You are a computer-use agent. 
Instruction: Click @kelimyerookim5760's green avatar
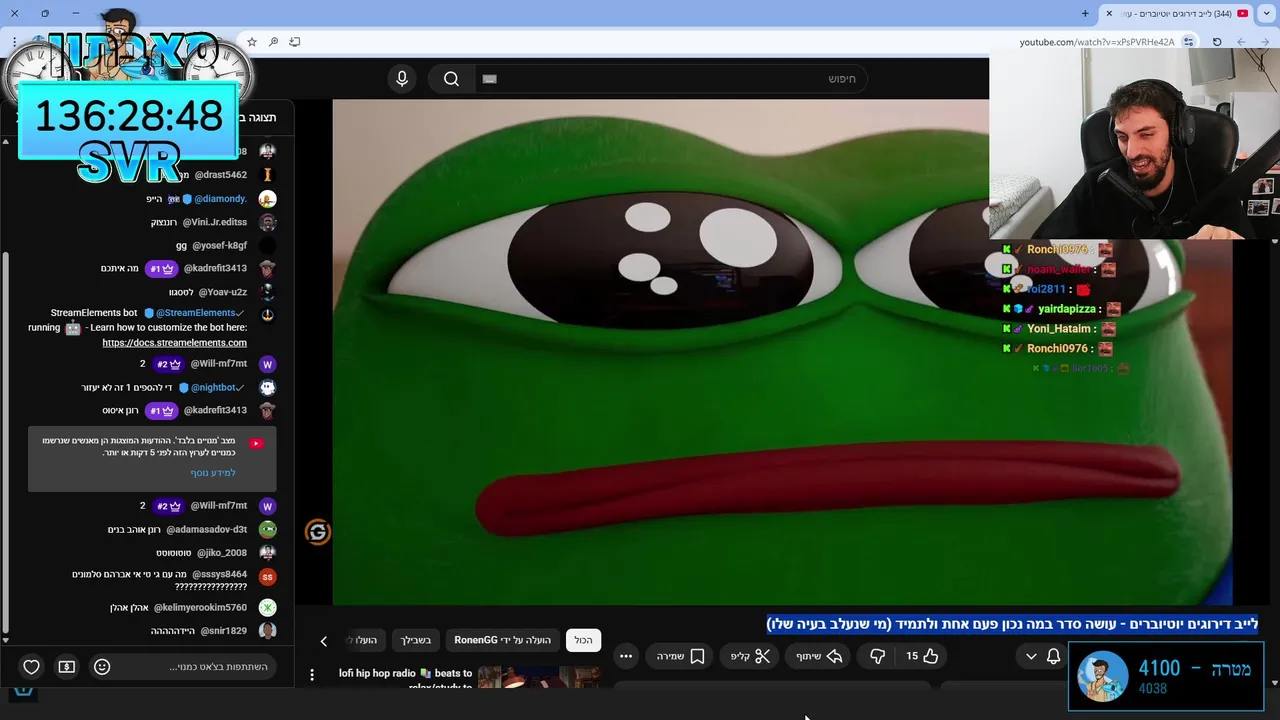[267, 608]
